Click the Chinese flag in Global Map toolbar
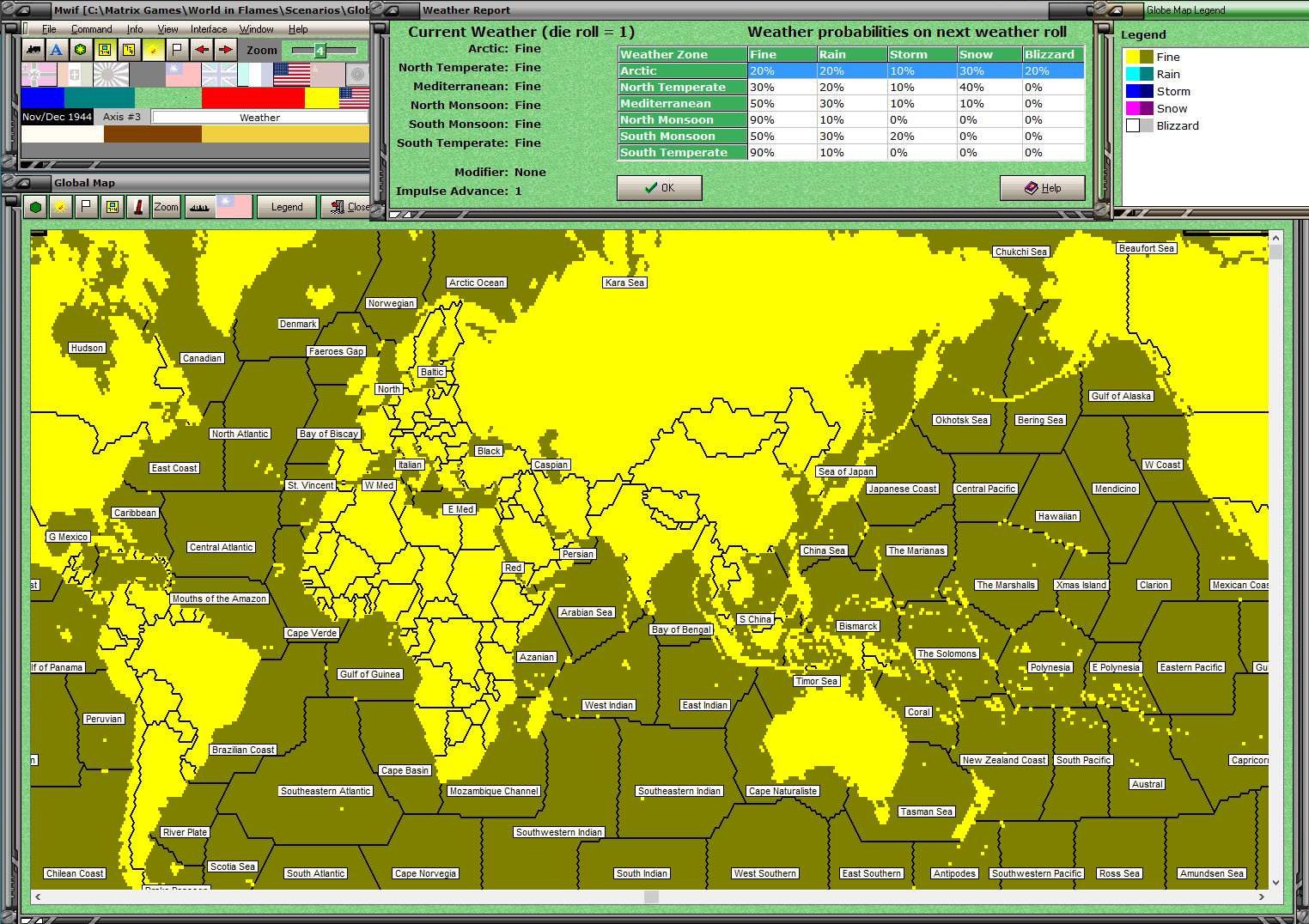Screen dimensions: 1309x924 click(234, 207)
